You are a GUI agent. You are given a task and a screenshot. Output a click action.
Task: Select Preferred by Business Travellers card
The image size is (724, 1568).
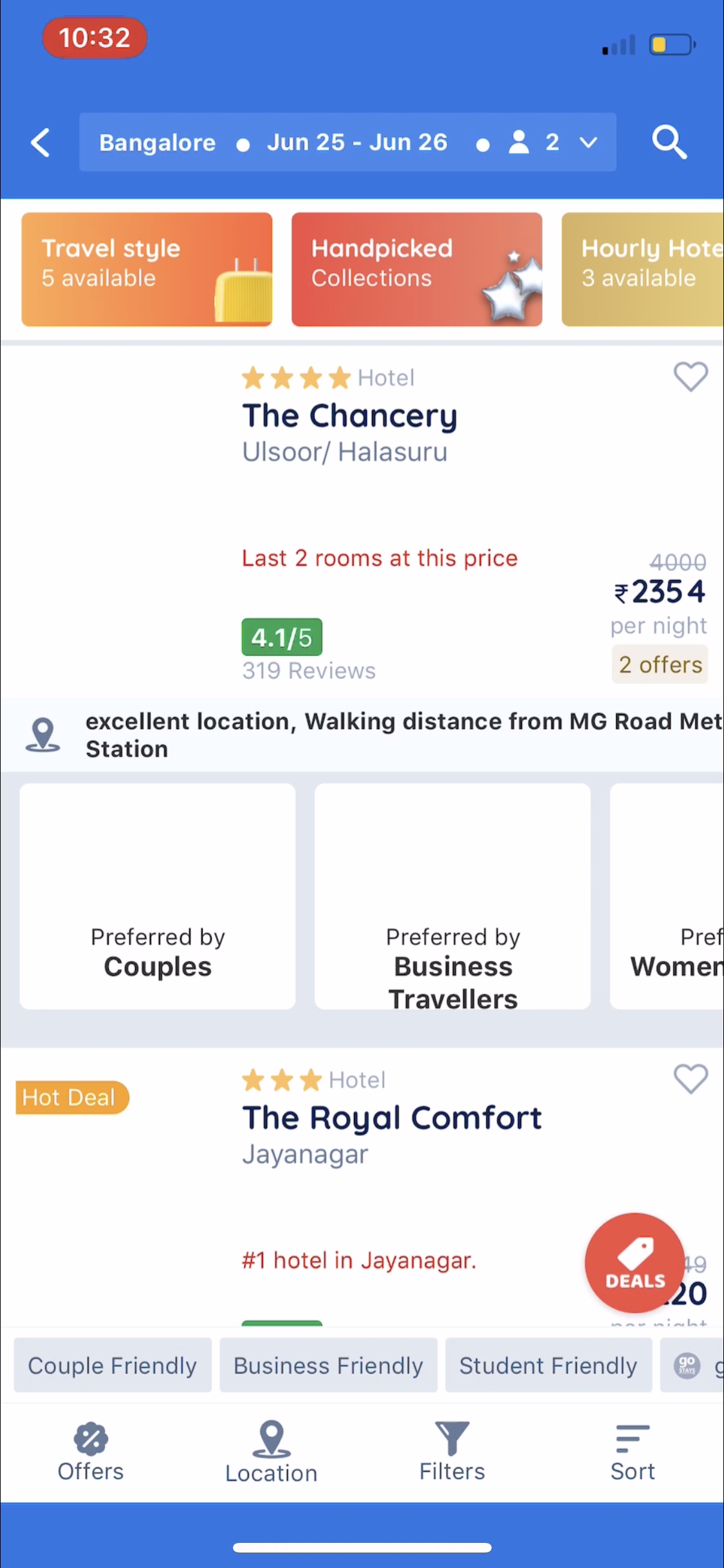(x=452, y=896)
